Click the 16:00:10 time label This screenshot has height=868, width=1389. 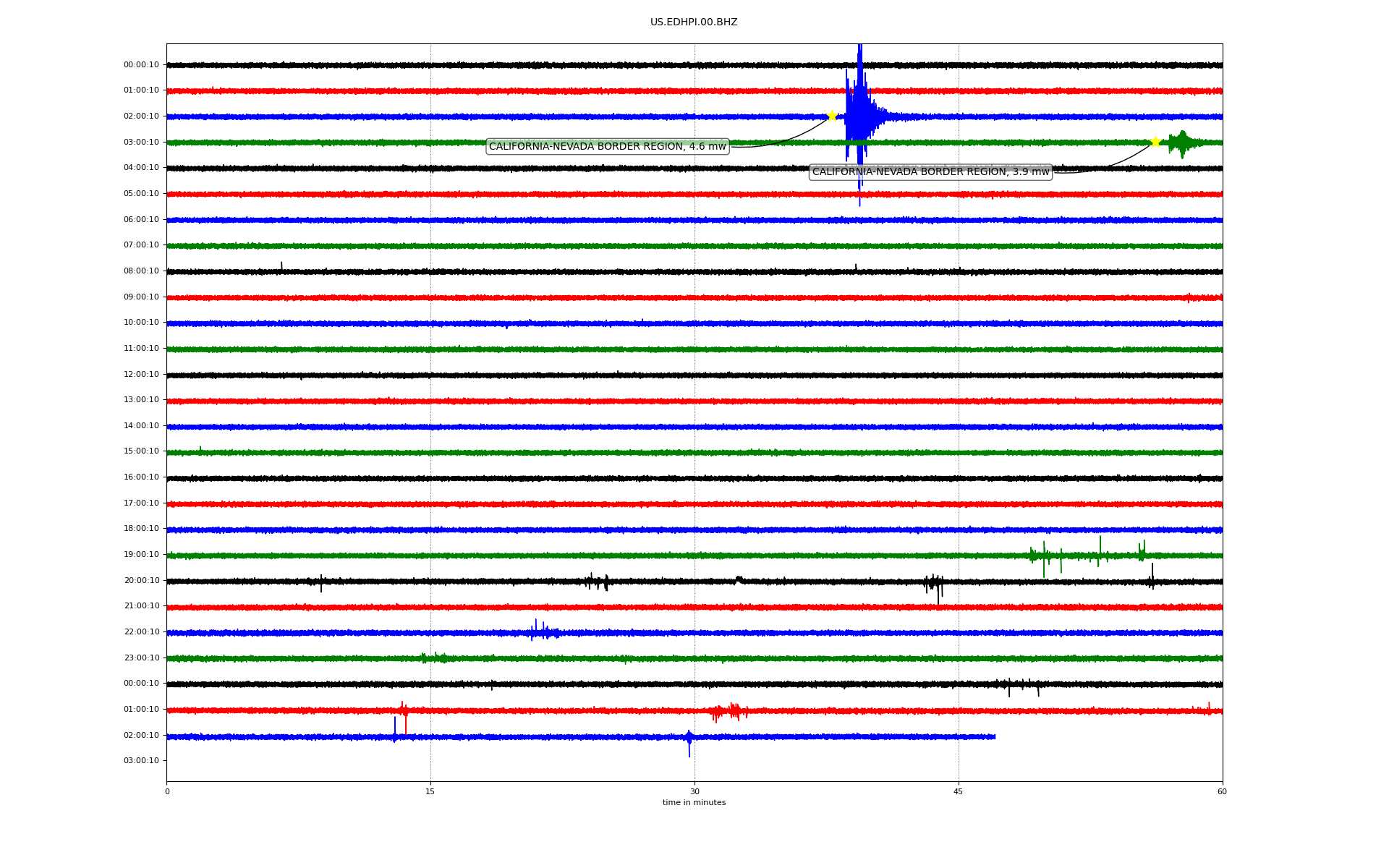(141, 477)
